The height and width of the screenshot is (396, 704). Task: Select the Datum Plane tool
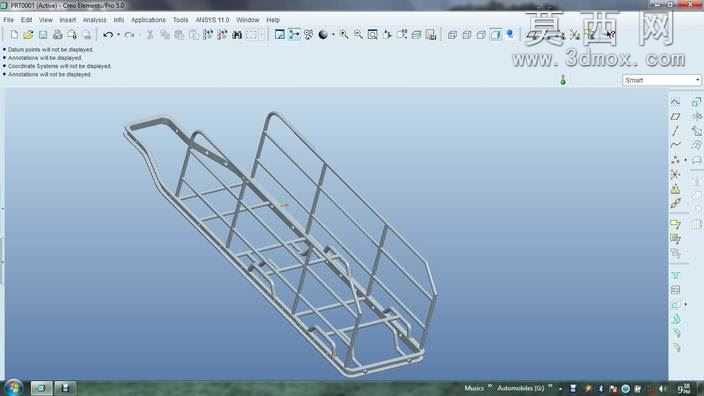pyautogui.click(x=675, y=116)
